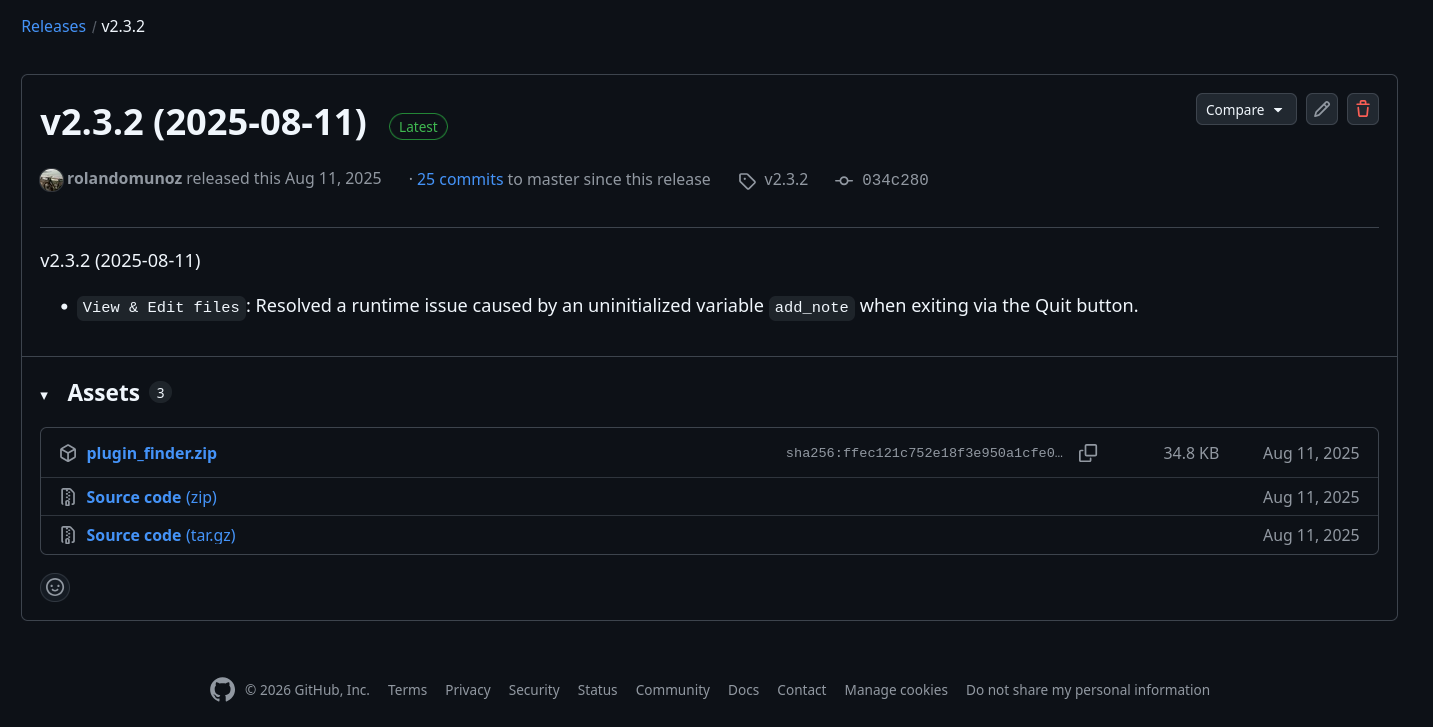Open the Compare dropdown
This screenshot has height=727, width=1433.
click(1246, 109)
